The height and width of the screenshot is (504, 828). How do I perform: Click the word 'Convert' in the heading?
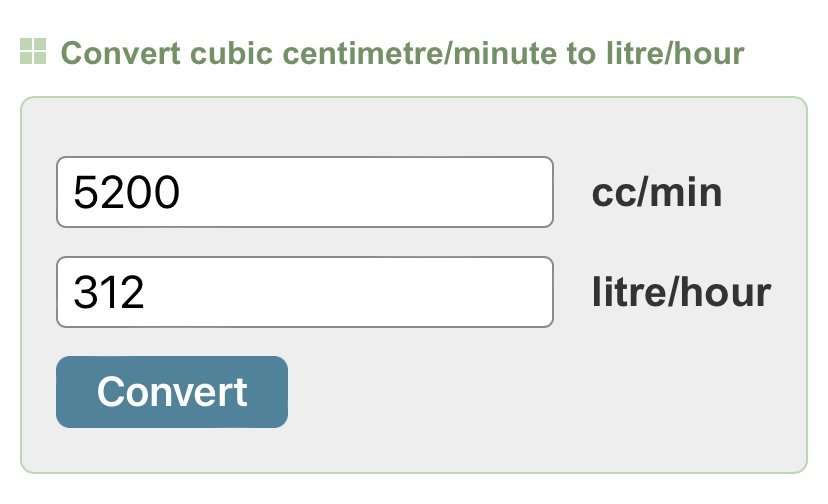pos(121,53)
